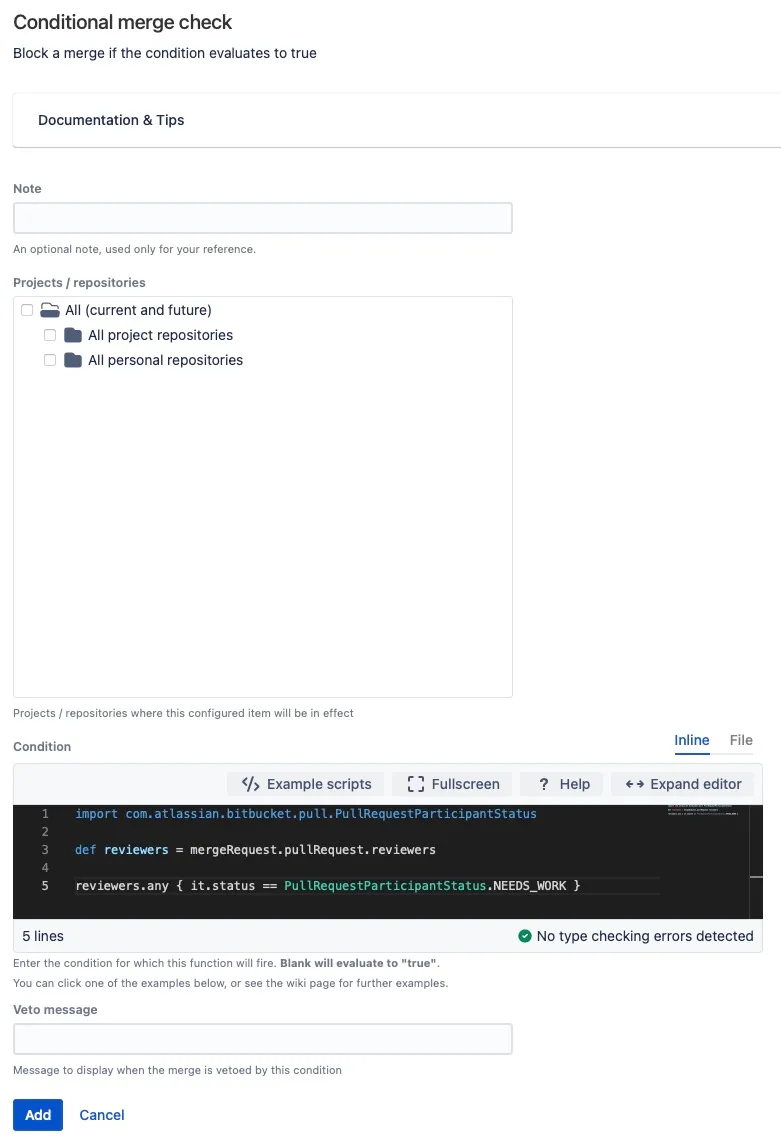This screenshot has width=781, height=1138.
Task: Click the folder icon beside All project repositories
Action: click(73, 335)
